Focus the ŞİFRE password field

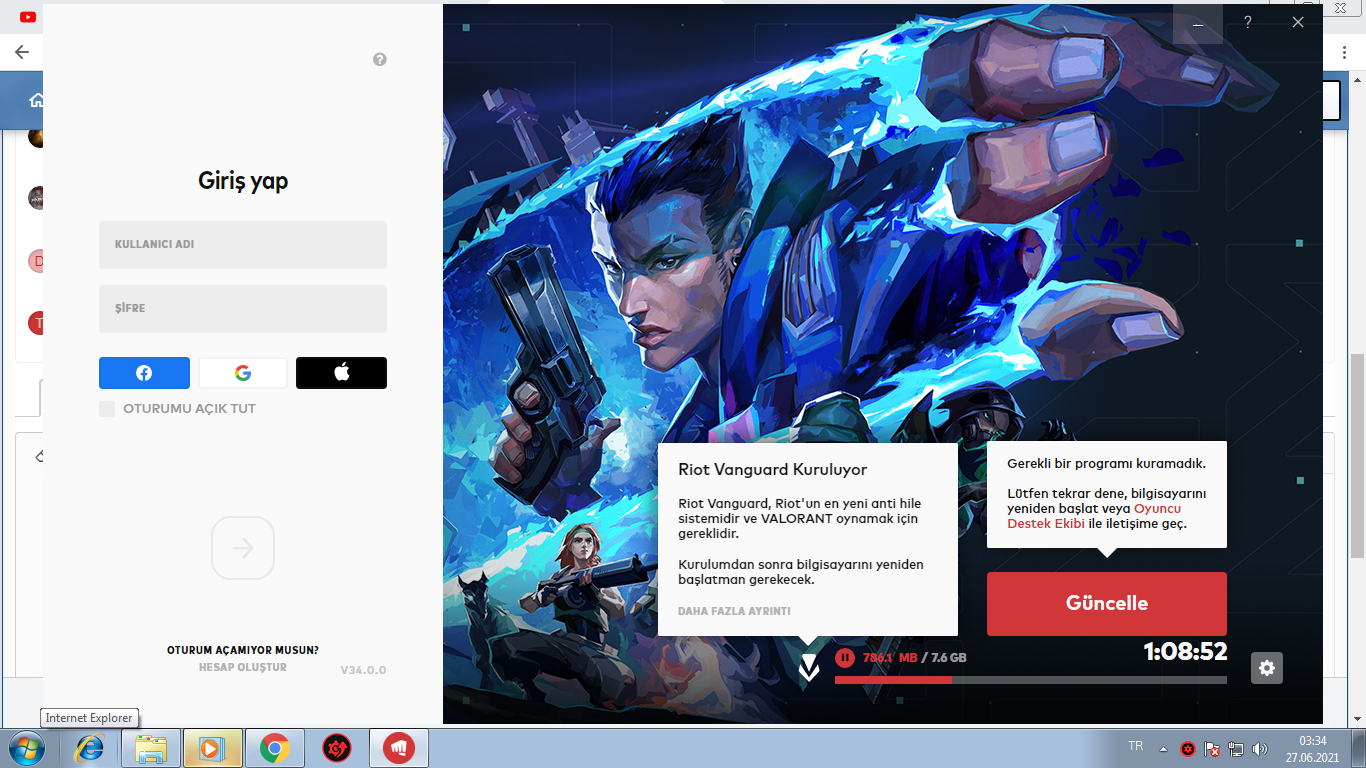pos(243,308)
